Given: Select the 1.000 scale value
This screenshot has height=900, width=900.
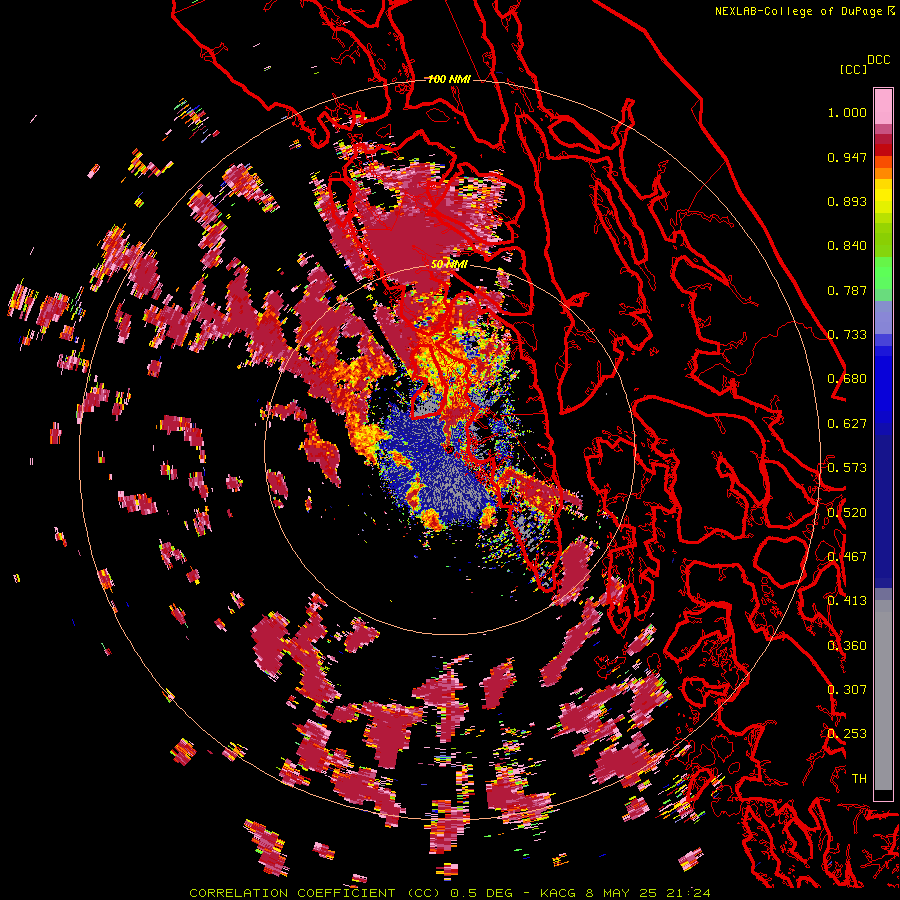Looking at the screenshot, I should [x=847, y=112].
